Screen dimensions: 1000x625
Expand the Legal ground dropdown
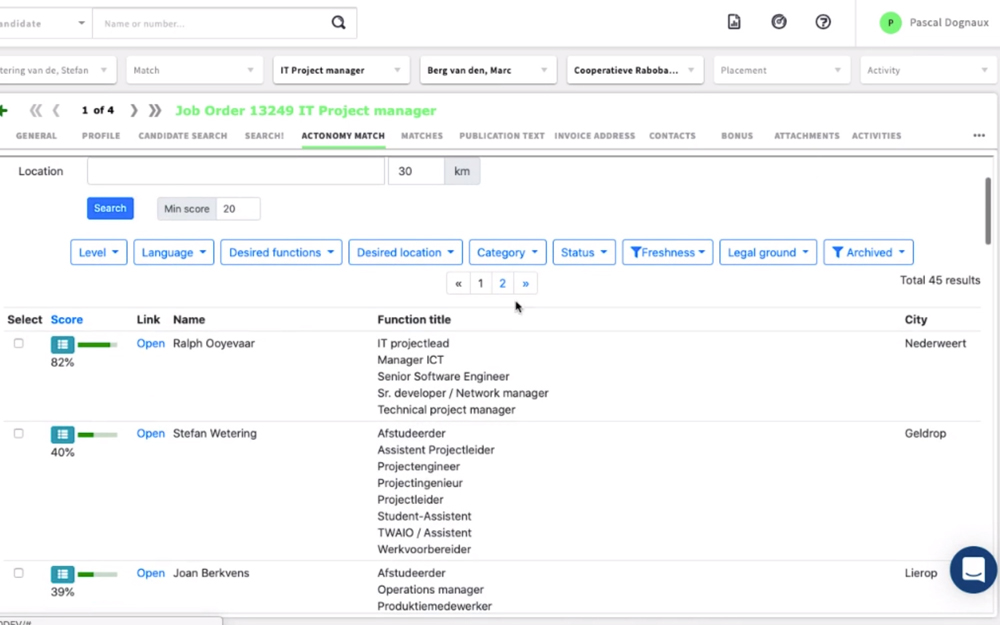pos(767,253)
